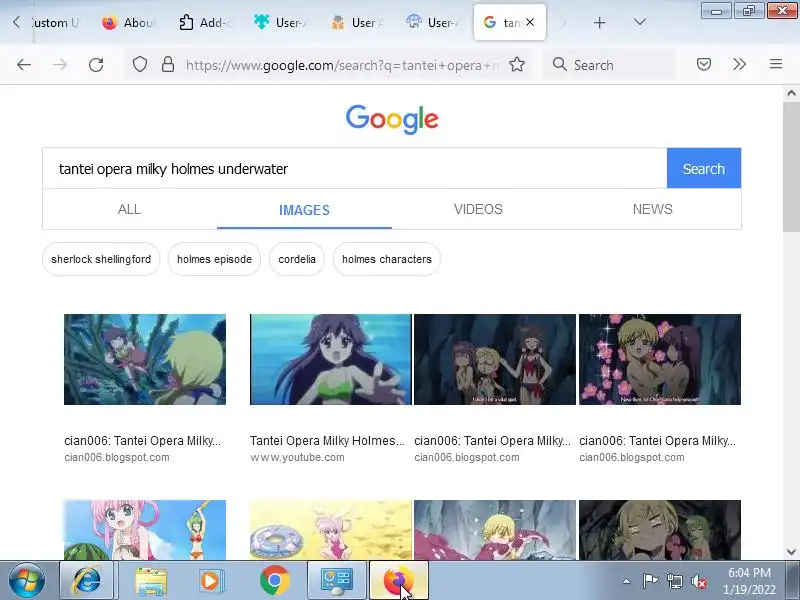Click the Google logo
This screenshot has height=600, width=800.
(x=392, y=119)
